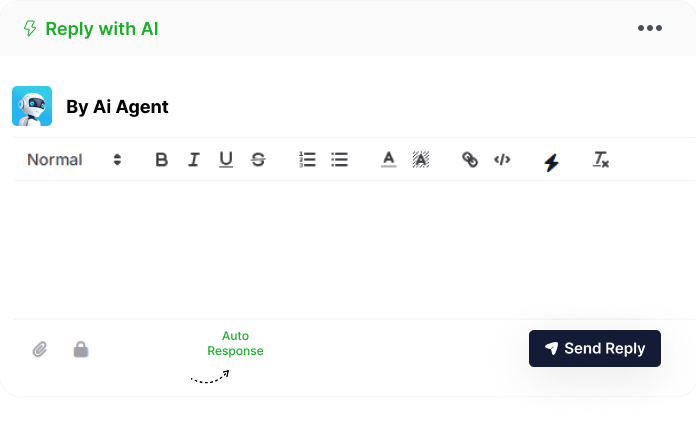Apply italic formatting
Screen dimensions: 696x427
click(x=194, y=159)
